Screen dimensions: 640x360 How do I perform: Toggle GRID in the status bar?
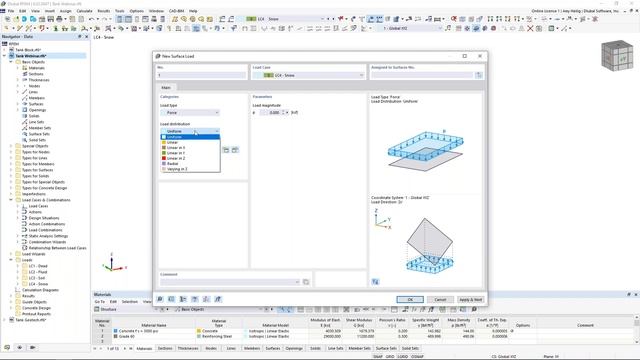tap(390, 356)
